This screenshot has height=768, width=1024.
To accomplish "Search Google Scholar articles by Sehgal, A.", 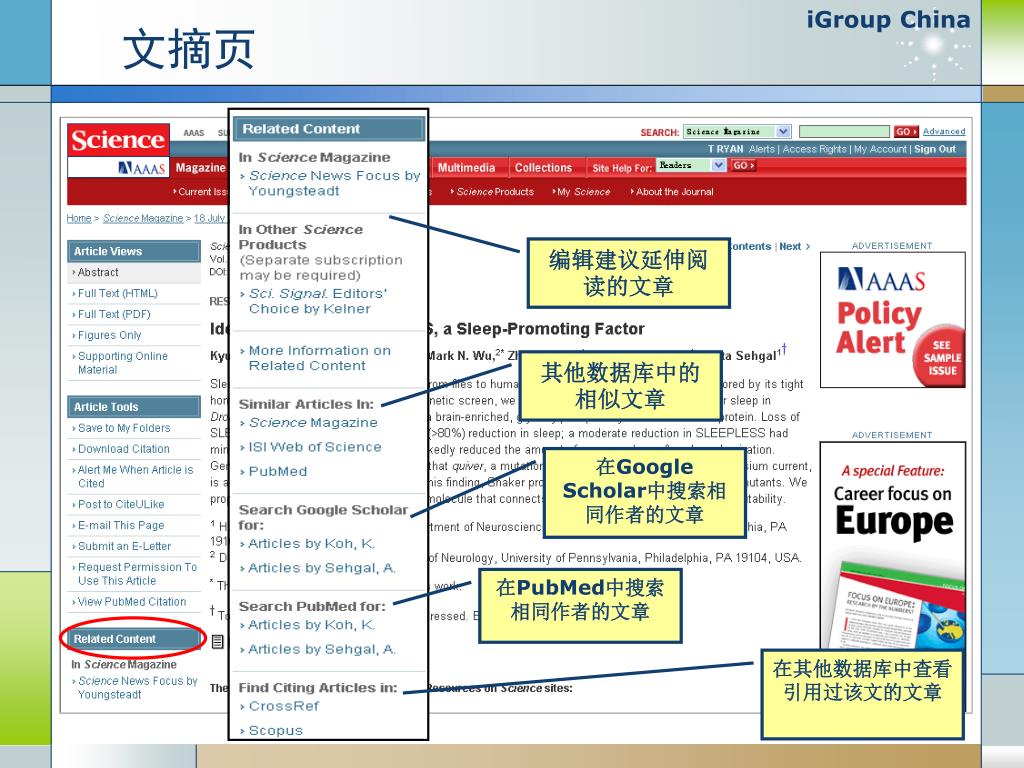I will (x=321, y=568).
